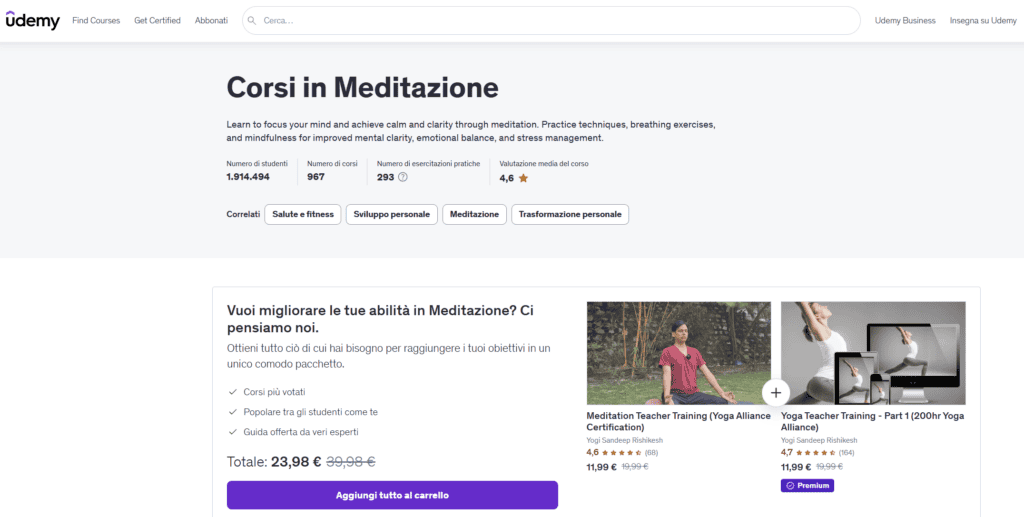Click the star icon beside 4,6 rating

(523, 178)
